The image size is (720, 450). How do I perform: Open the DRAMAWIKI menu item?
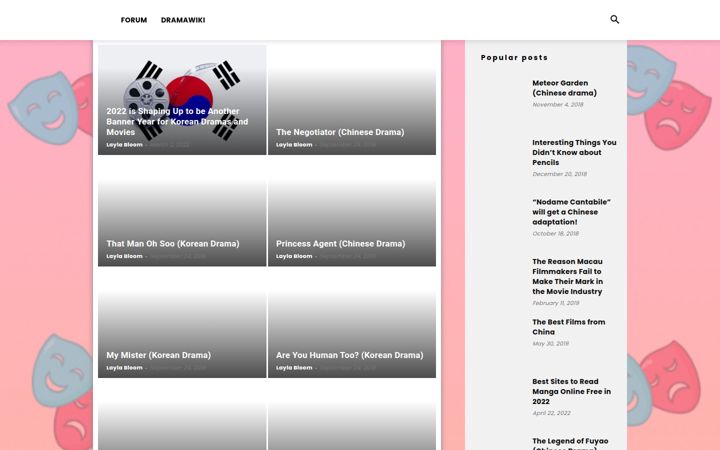[x=183, y=20]
